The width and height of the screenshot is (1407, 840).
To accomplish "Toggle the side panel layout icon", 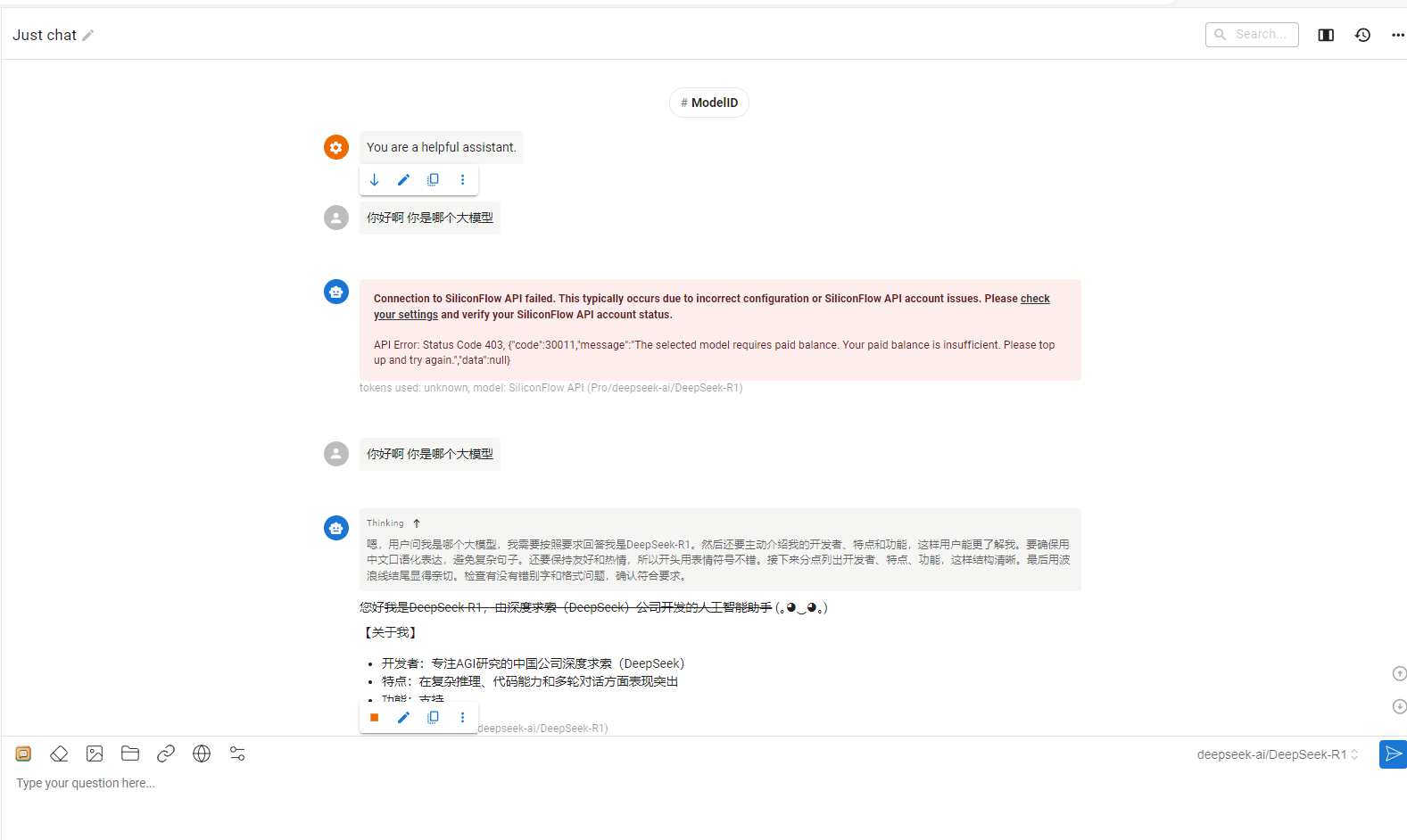I will coord(1326,35).
